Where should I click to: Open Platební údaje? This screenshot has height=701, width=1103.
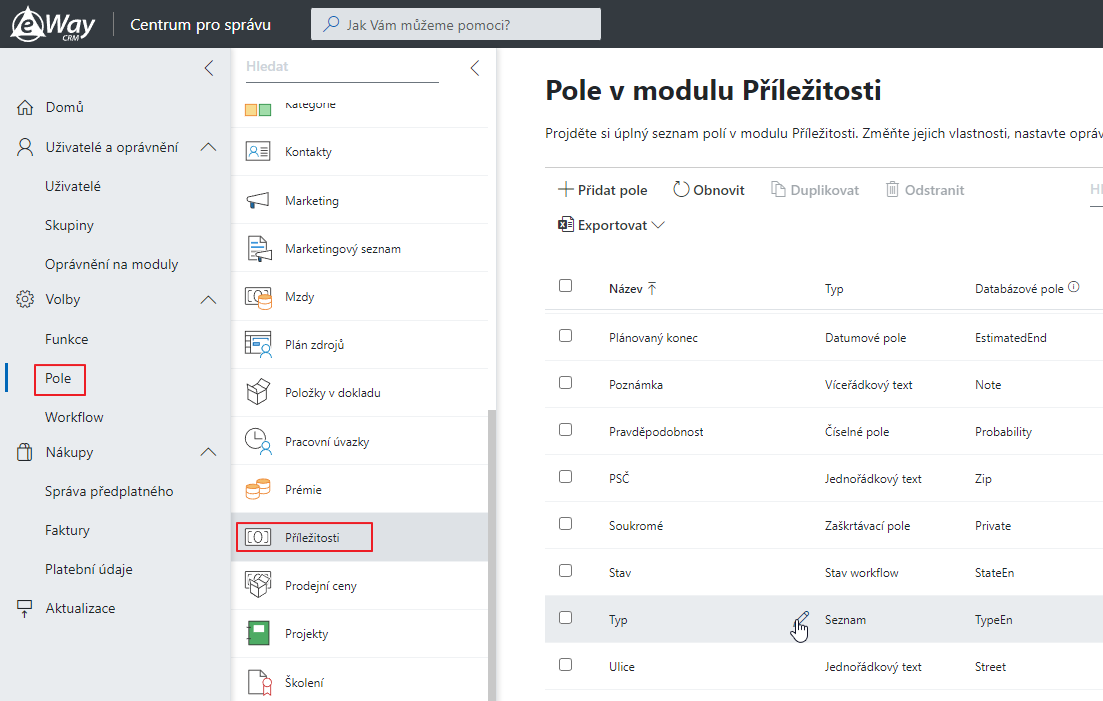(x=89, y=570)
